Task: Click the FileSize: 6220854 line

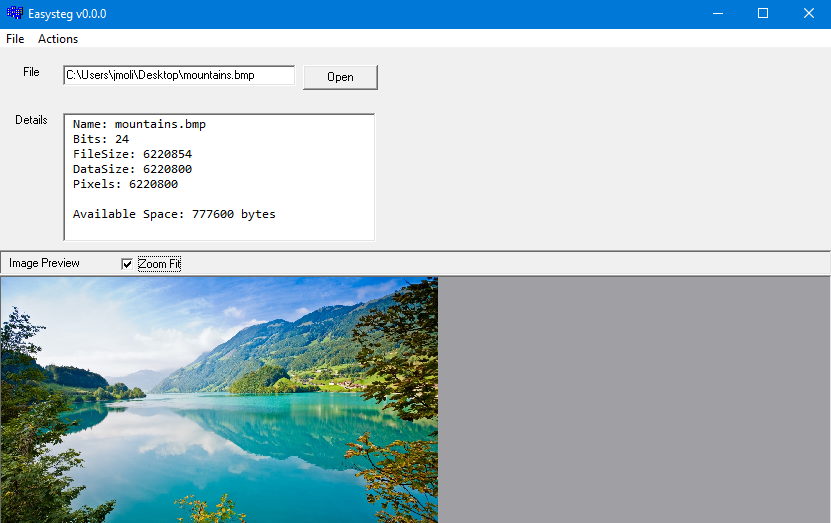Action: (x=132, y=154)
